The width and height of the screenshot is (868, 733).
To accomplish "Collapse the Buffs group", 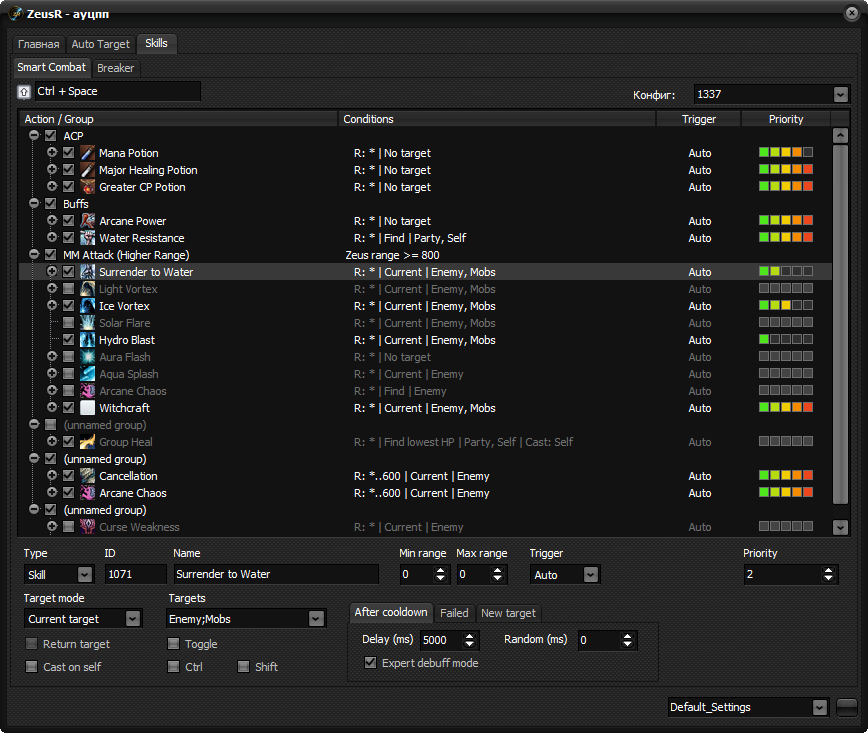I will (34, 203).
